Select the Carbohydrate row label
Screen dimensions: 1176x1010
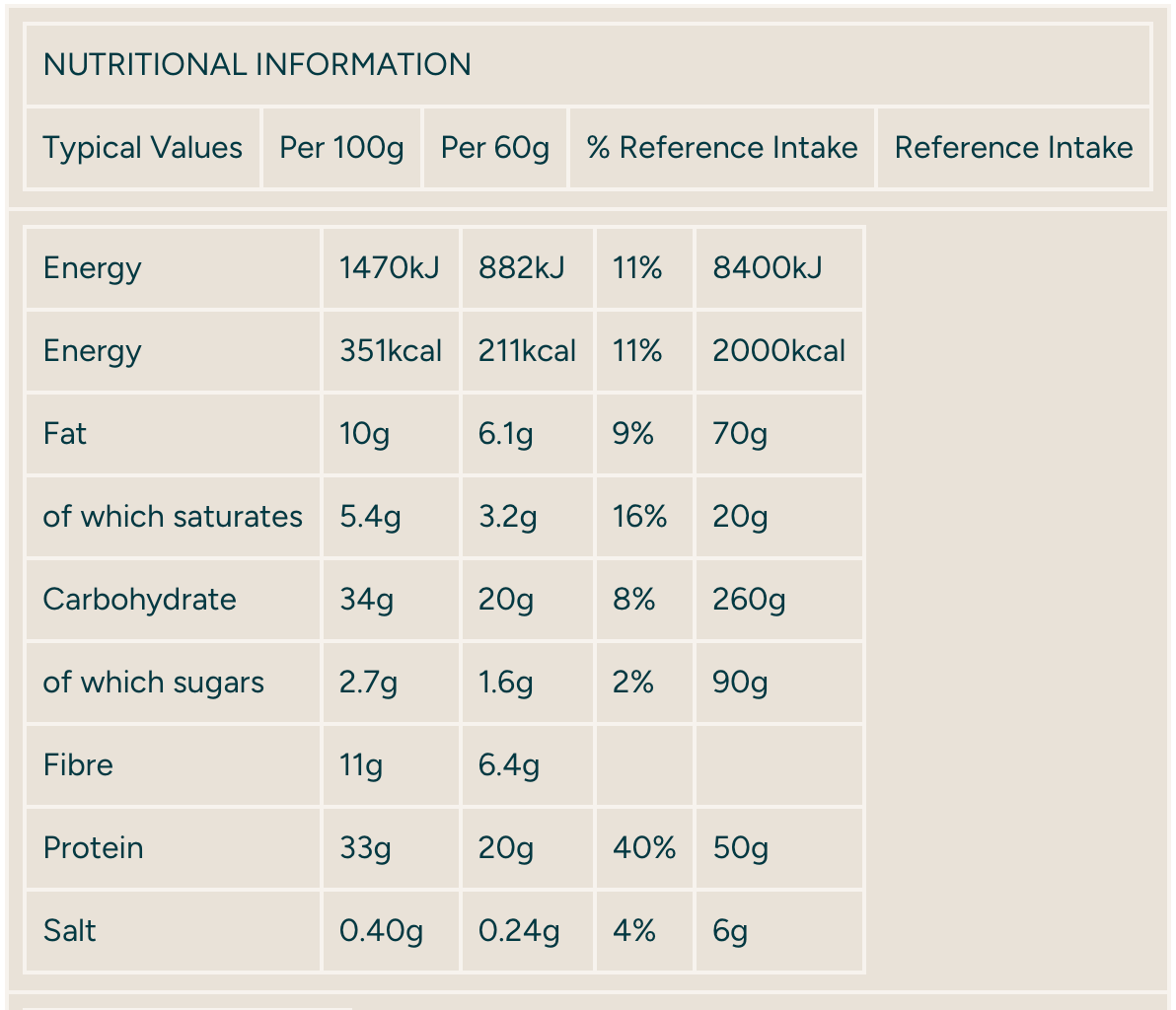click(x=139, y=600)
